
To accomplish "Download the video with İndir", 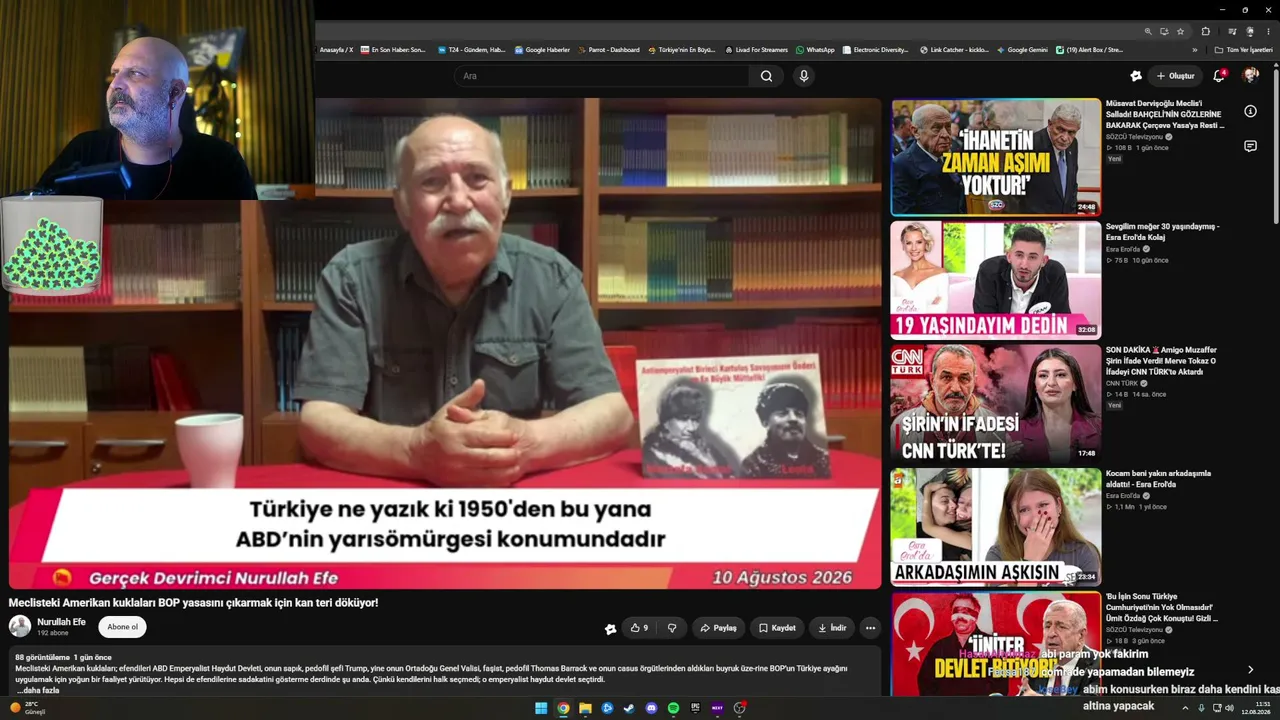I will click(832, 628).
